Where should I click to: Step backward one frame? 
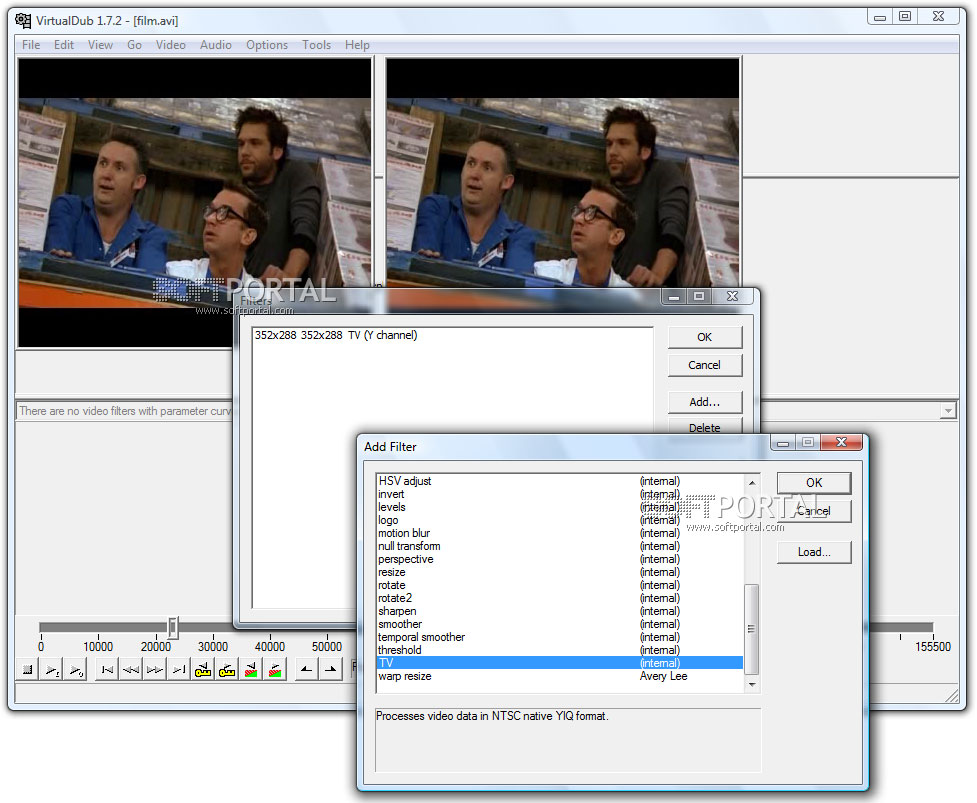(x=131, y=670)
